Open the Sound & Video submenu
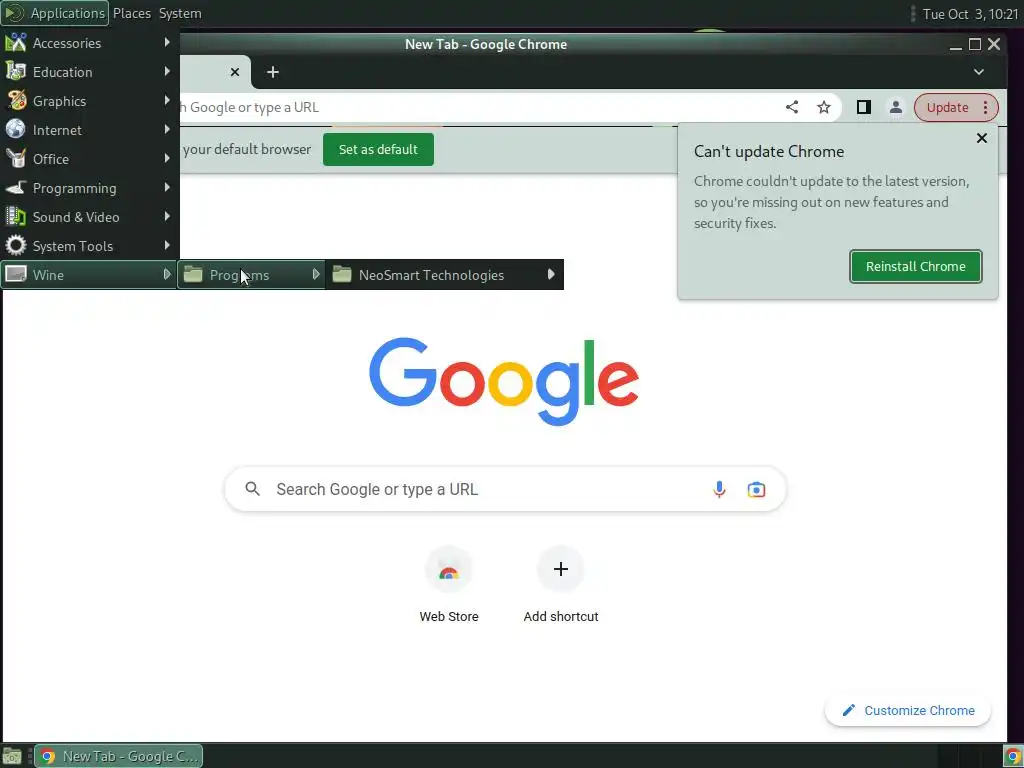The image size is (1024, 768). click(89, 217)
